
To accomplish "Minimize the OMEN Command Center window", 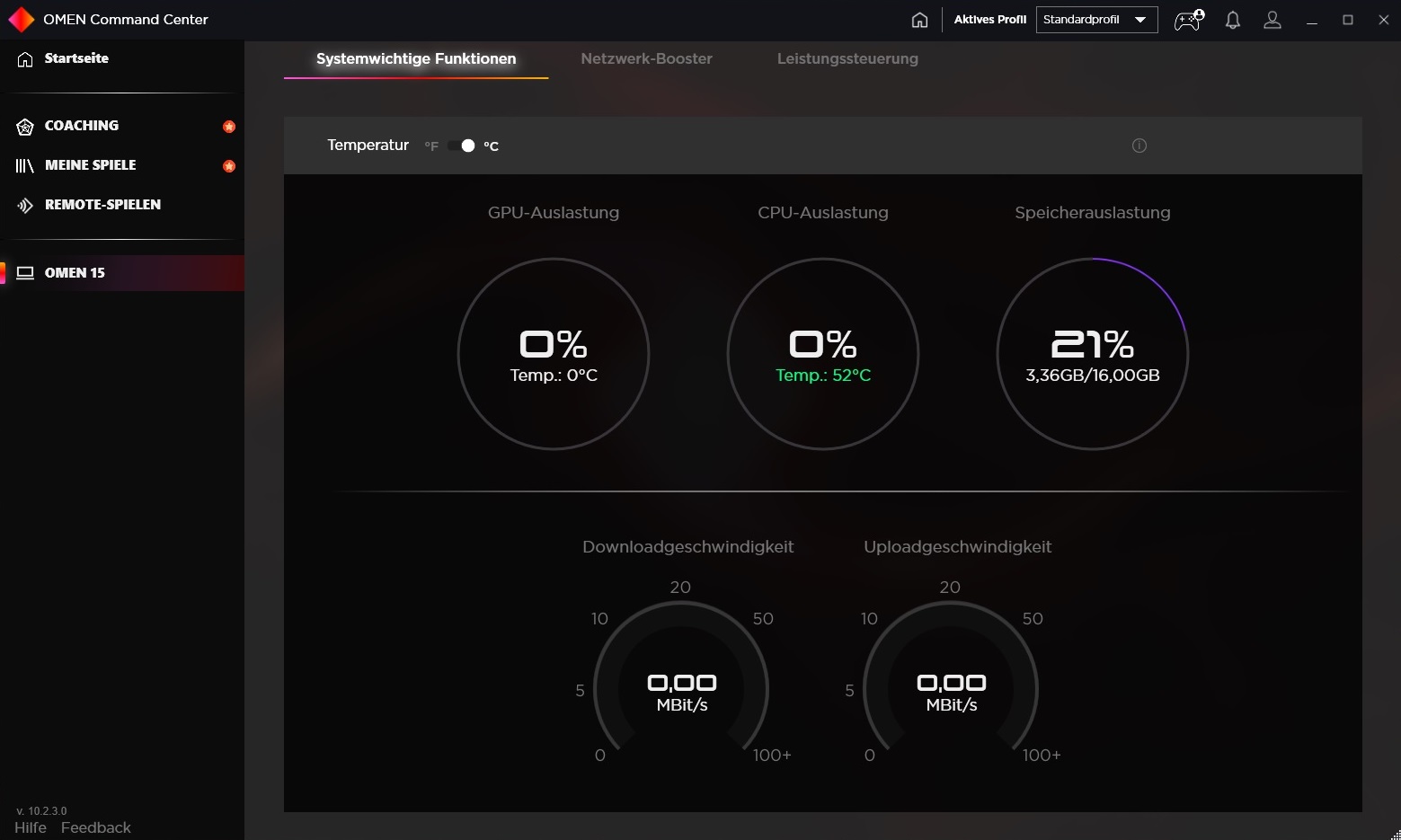I will [1312, 20].
